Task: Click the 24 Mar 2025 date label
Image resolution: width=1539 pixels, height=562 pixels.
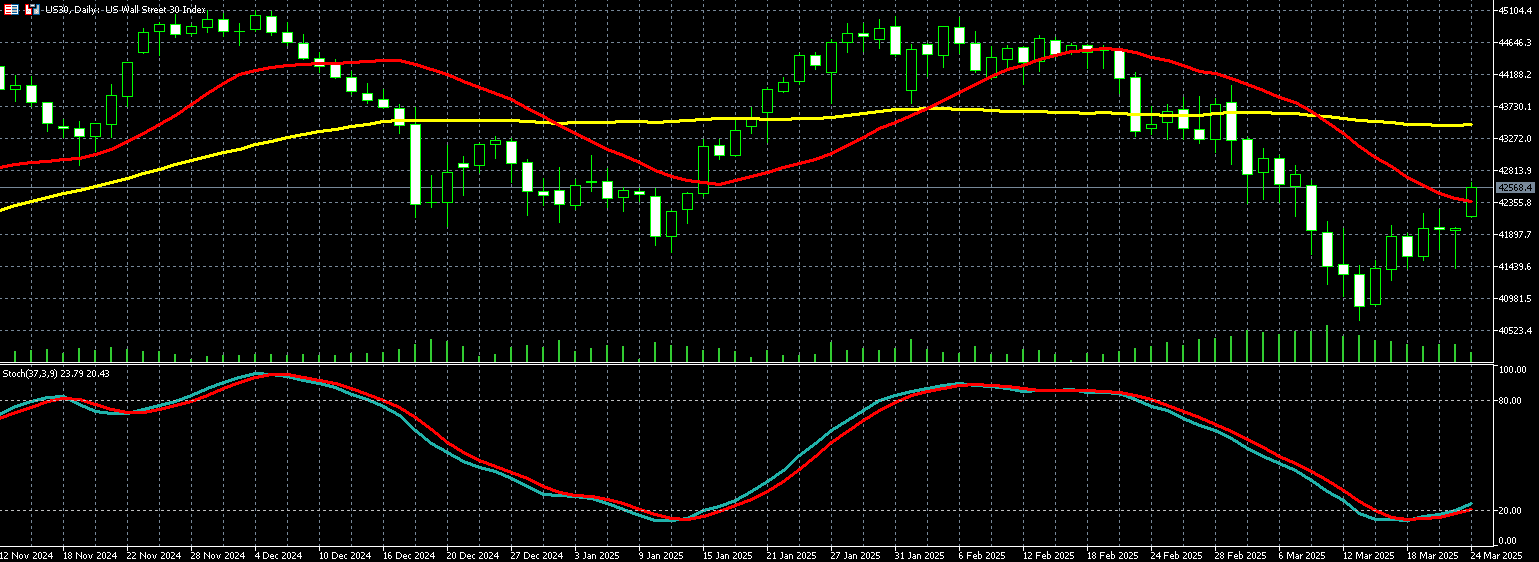Action: pyautogui.click(x=1496, y=554)
